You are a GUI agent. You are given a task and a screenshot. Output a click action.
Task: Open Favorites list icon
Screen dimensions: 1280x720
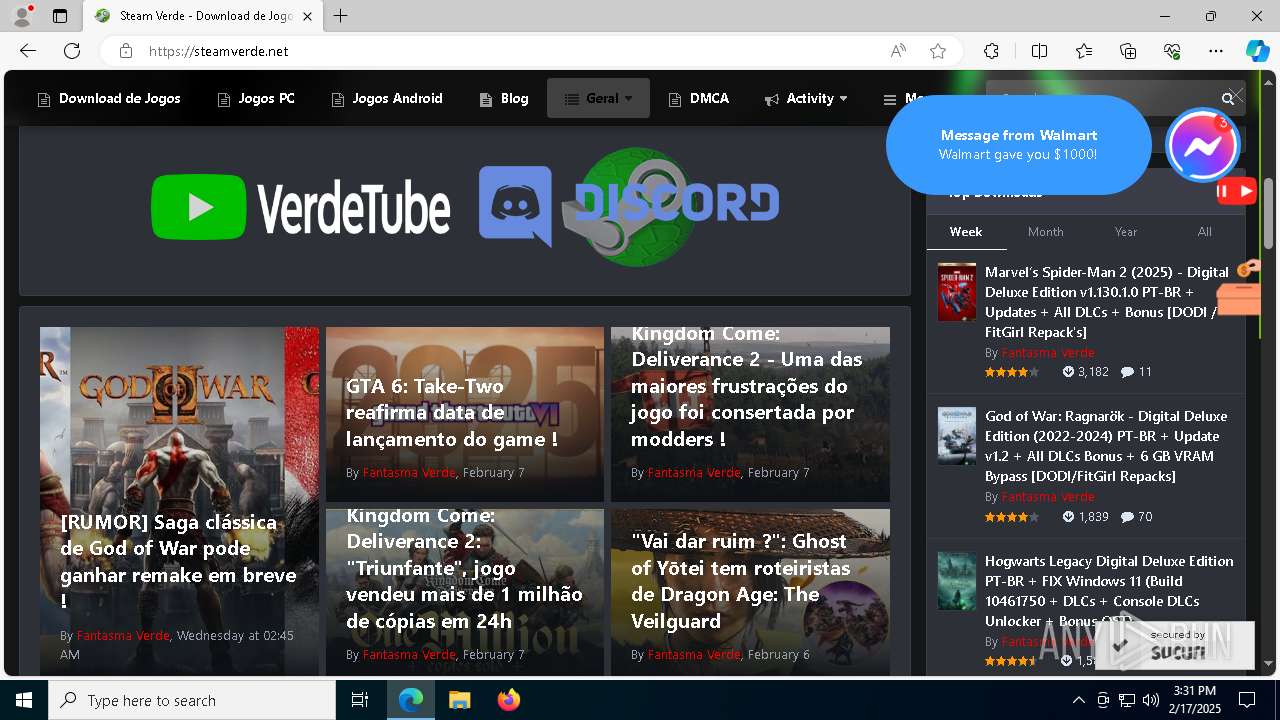[1084, 51]
